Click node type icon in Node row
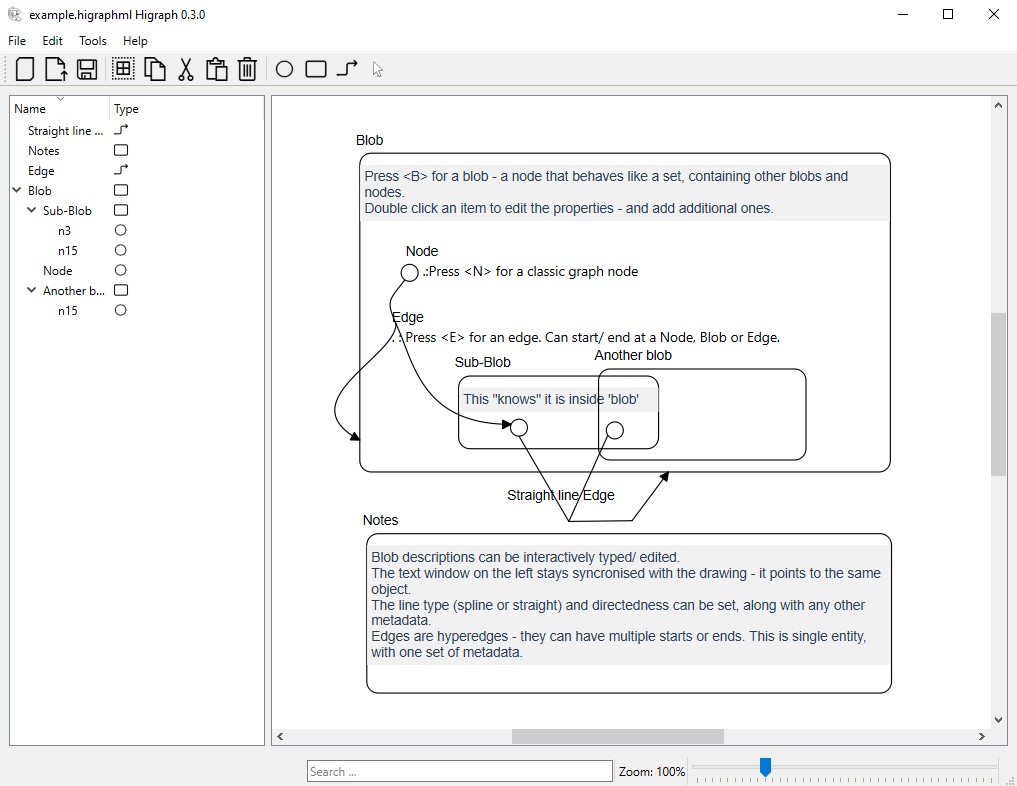 (x=121, y=270)
